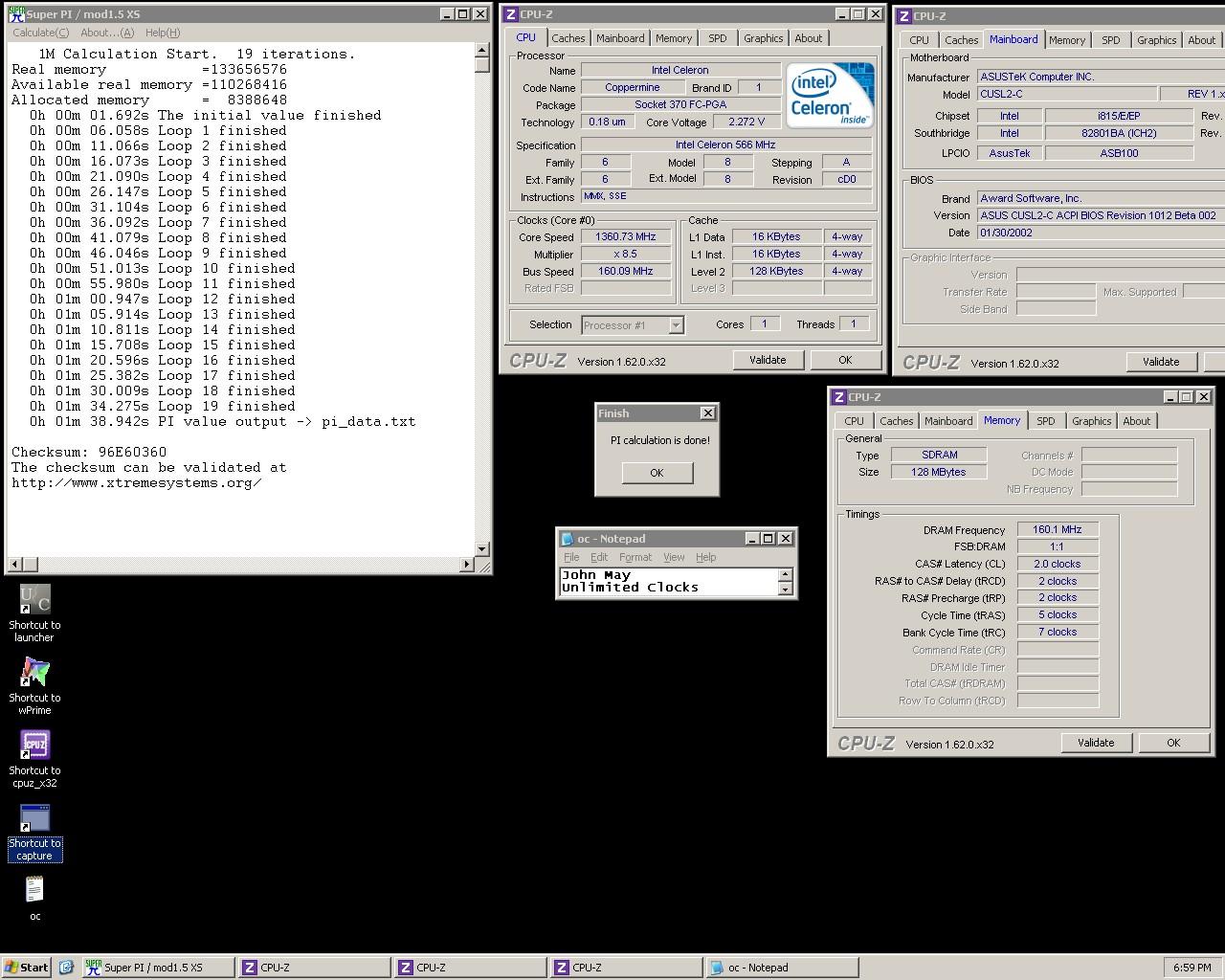This screenshot has width=1225, height=980.
Task: Select CPU tab in CPU-Z Memory window
Action: tap(854, 421)
